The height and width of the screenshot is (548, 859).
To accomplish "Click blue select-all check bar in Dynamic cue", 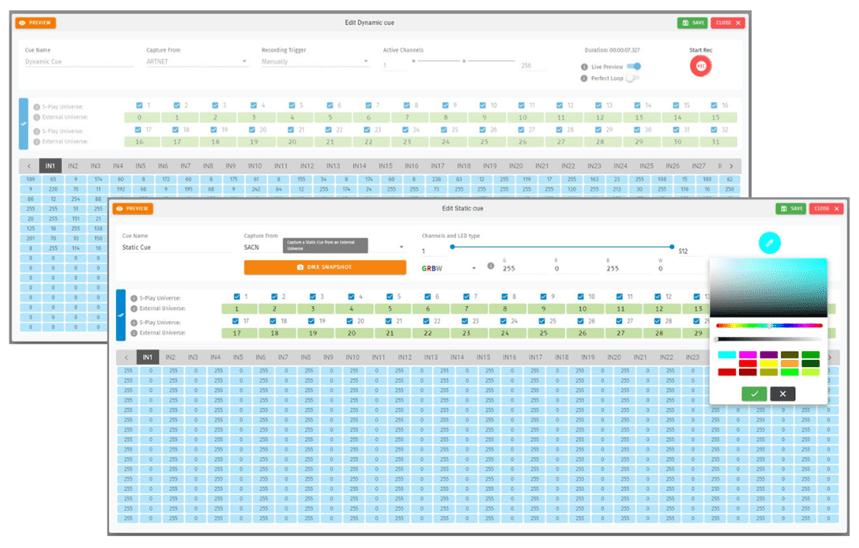I will pyautogui.click(x=24, y=124).
